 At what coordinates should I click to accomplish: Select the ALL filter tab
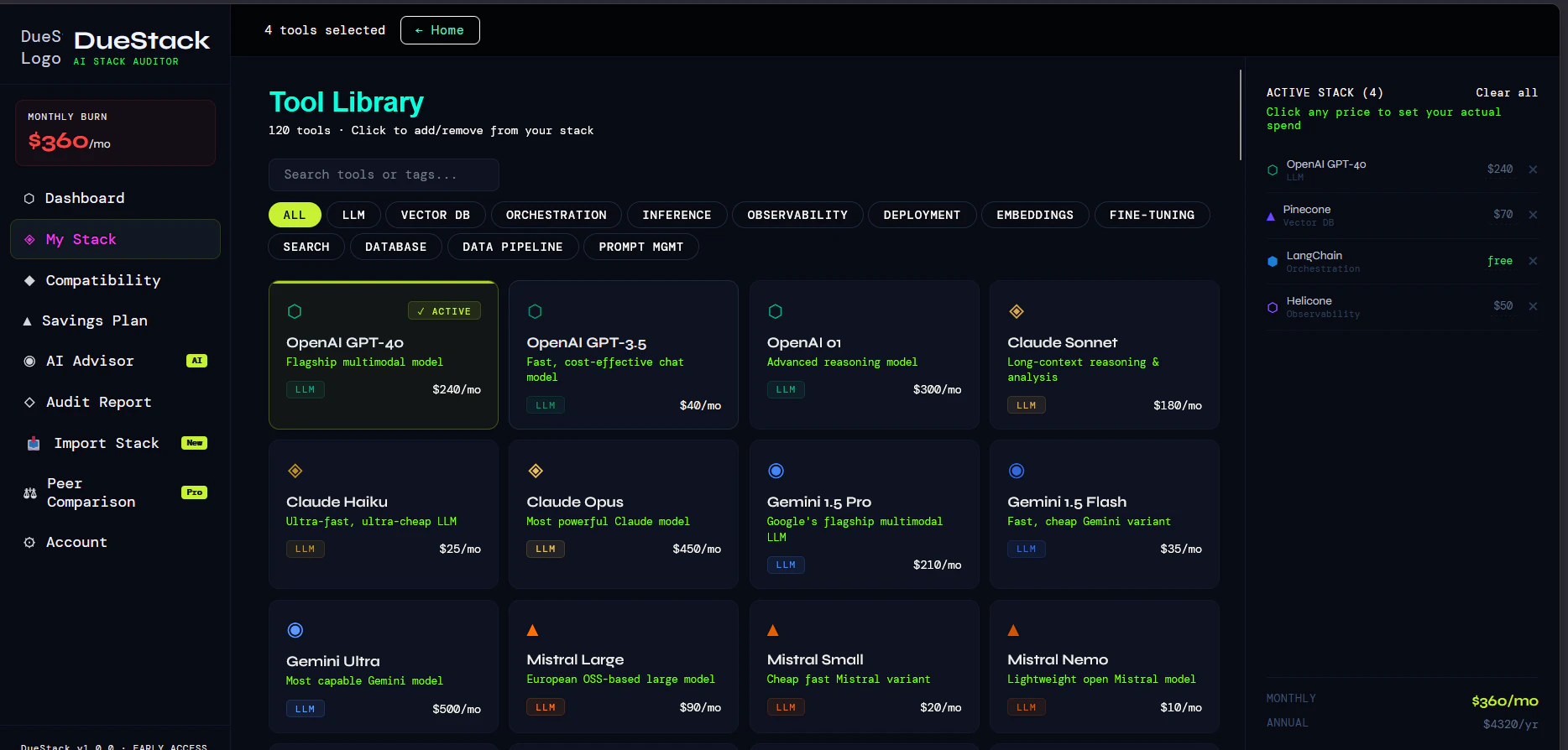click(x=295, y=215)
